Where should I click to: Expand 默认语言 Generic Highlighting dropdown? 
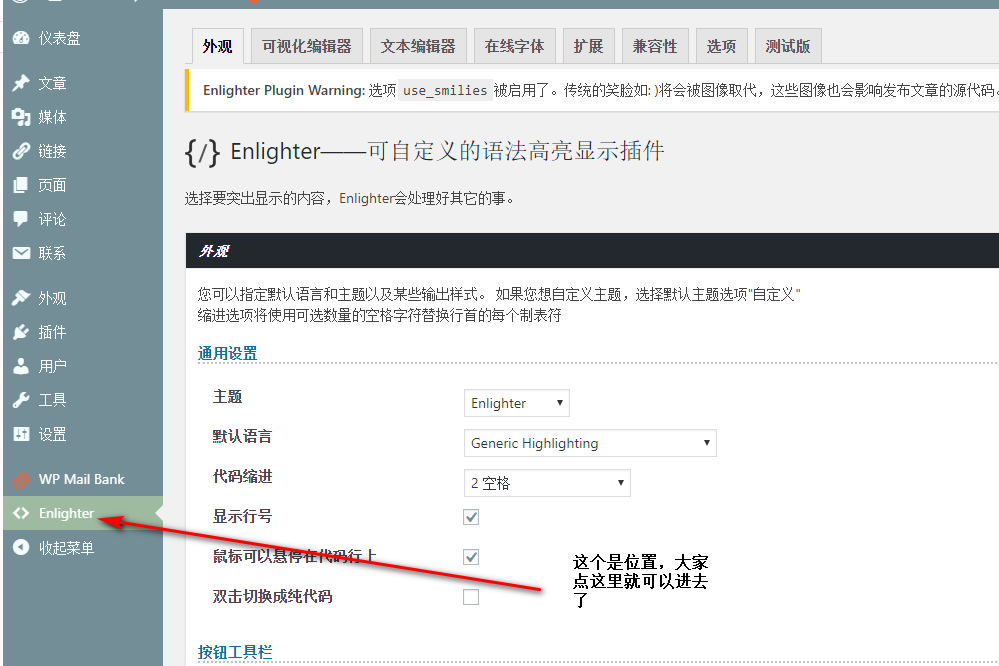coord(590,443)
